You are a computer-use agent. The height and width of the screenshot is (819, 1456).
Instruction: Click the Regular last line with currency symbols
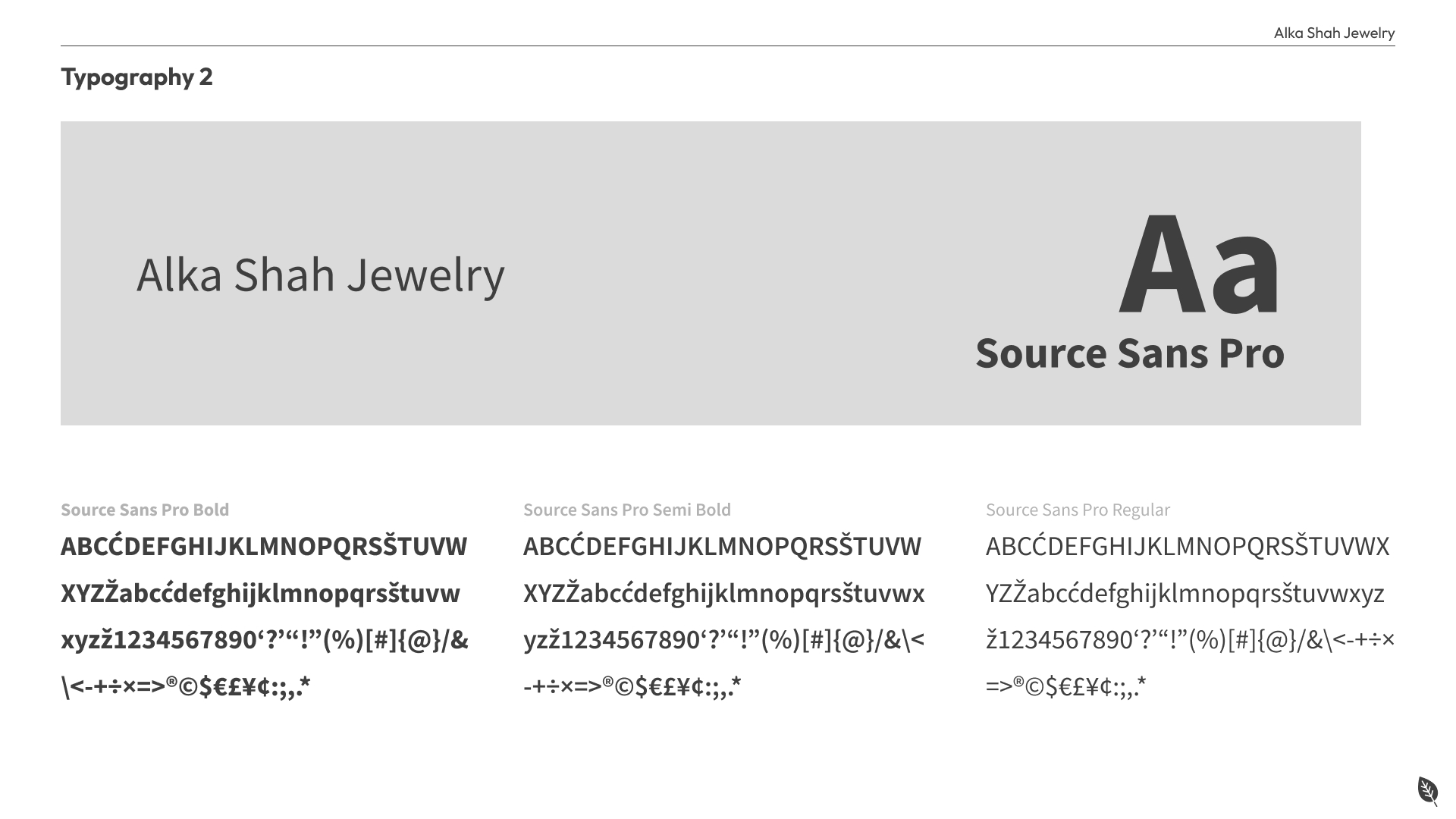1065,687
